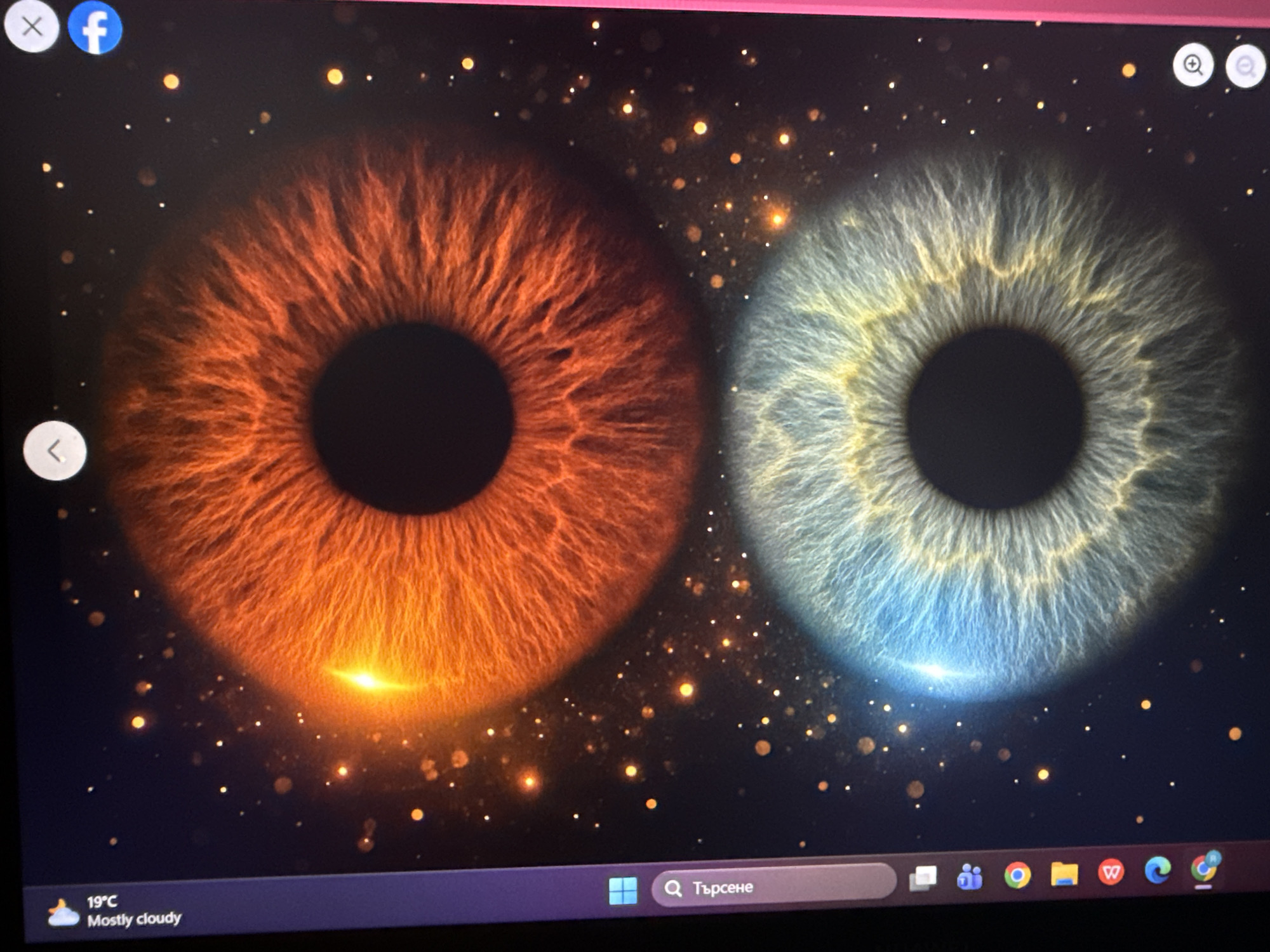1270x952 pixels.
Task: Open Microsoft Edge from the taskbar
Action: pos(1158,870)
